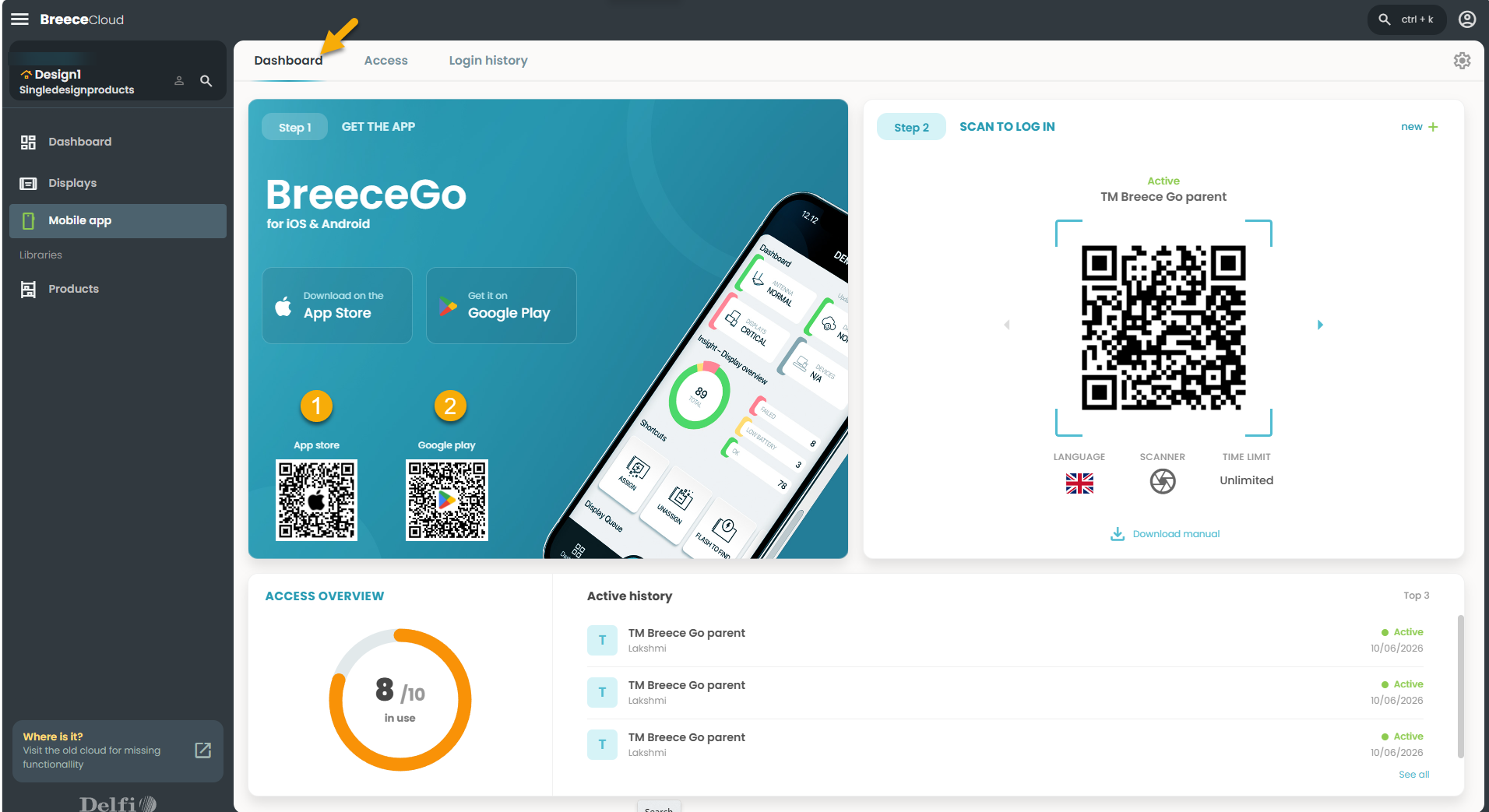Viewport: 1489px width, 812px height.
Task: Switch to the Login history tab
Action: (x=488, y=61)
